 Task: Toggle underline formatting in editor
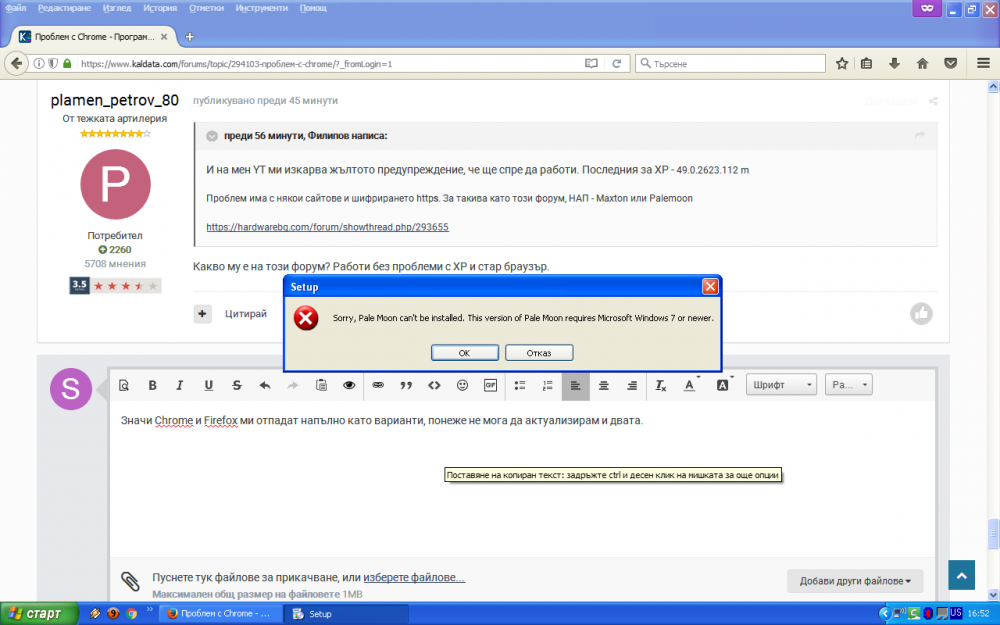click(x=209, y=385)
